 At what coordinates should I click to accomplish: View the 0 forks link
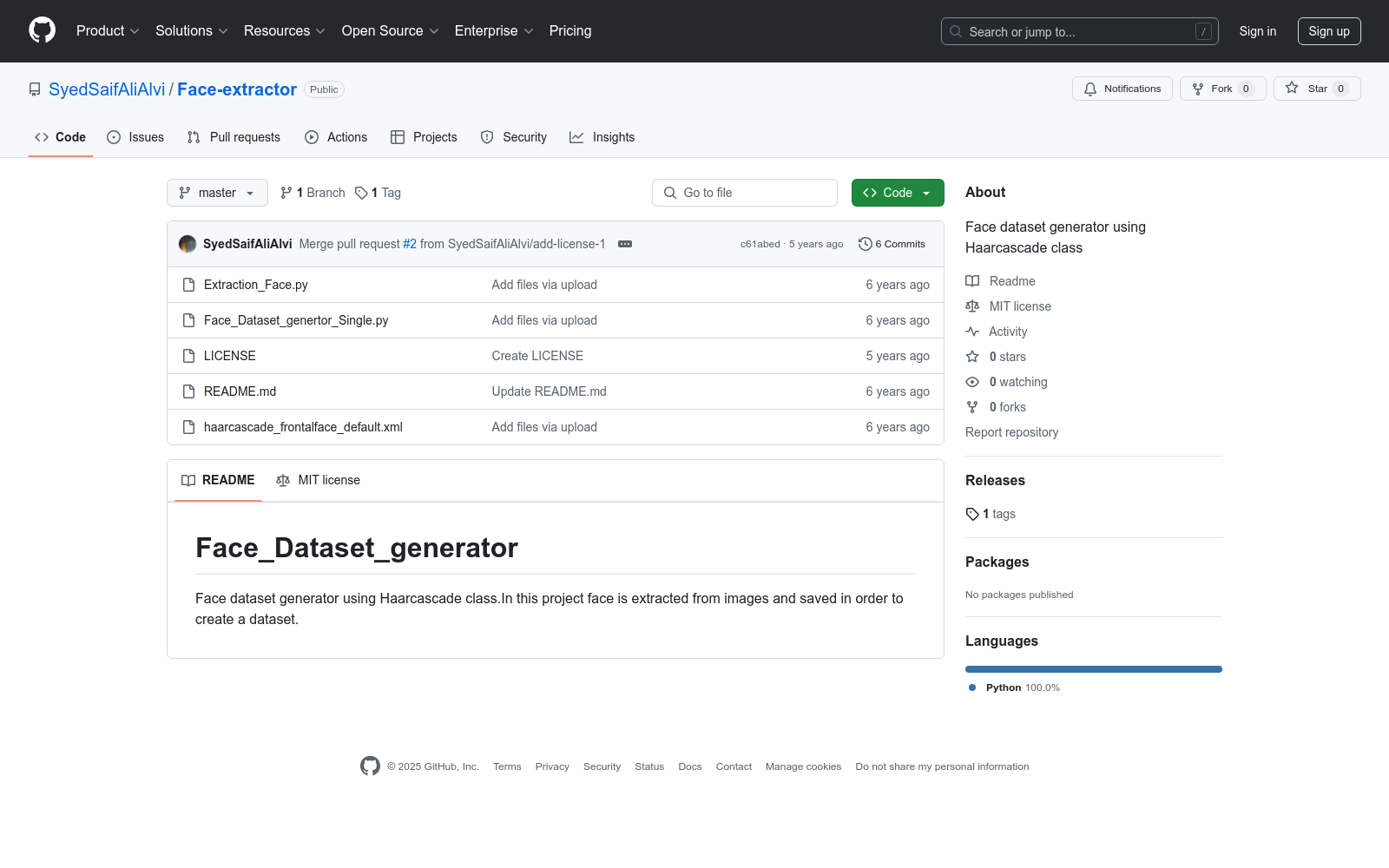(x=996, y=407)
